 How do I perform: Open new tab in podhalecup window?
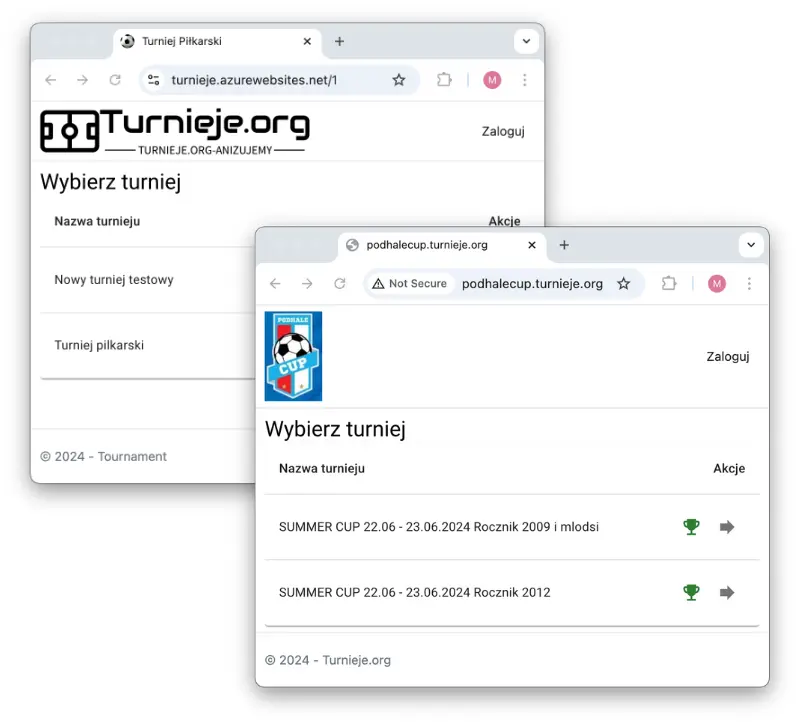click(564, 245)
